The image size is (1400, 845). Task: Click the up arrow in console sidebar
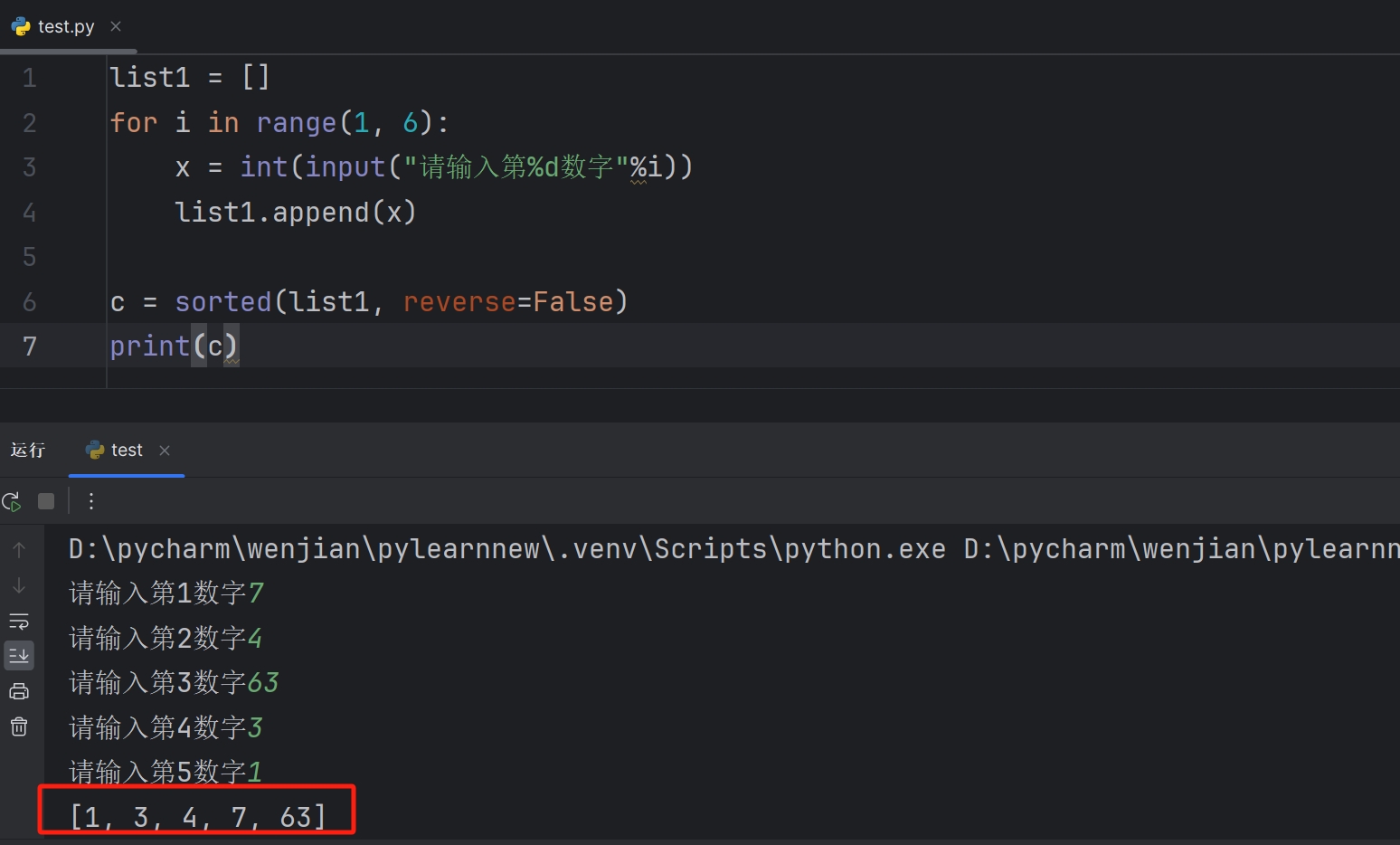coord(19,550)
